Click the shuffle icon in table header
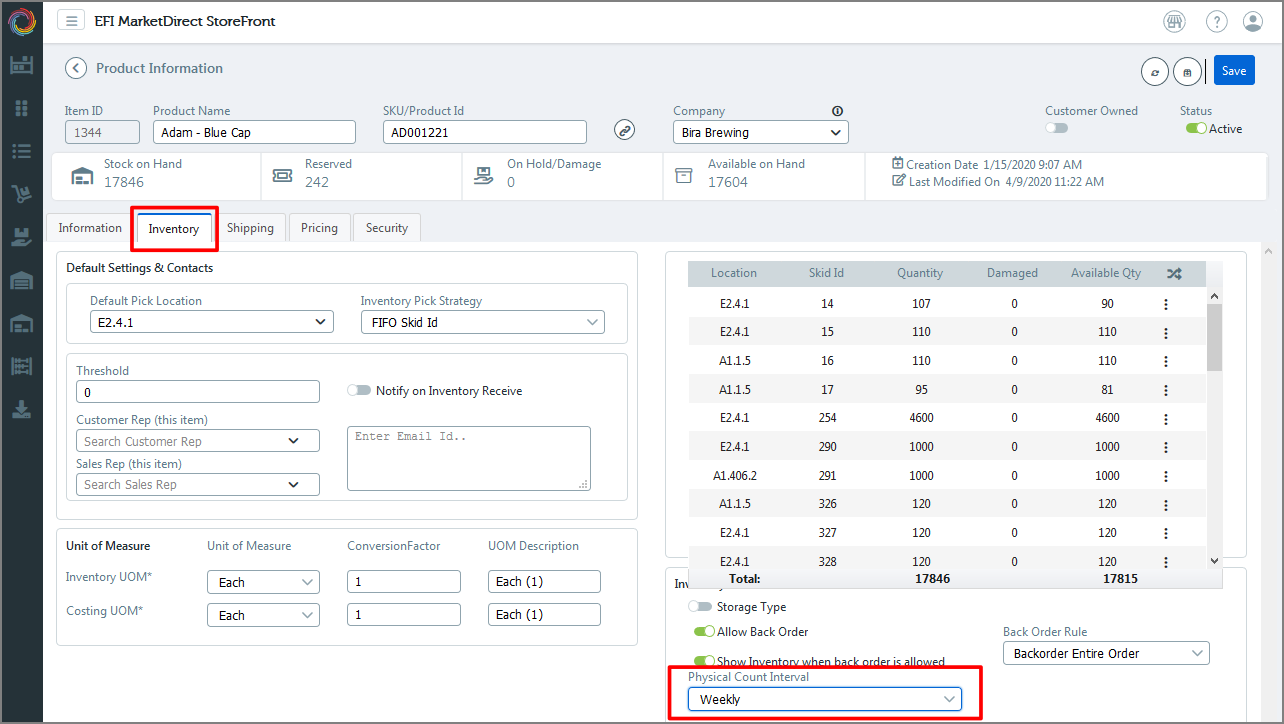This screenshot has height=724, width=1284. pos(1174,273)
